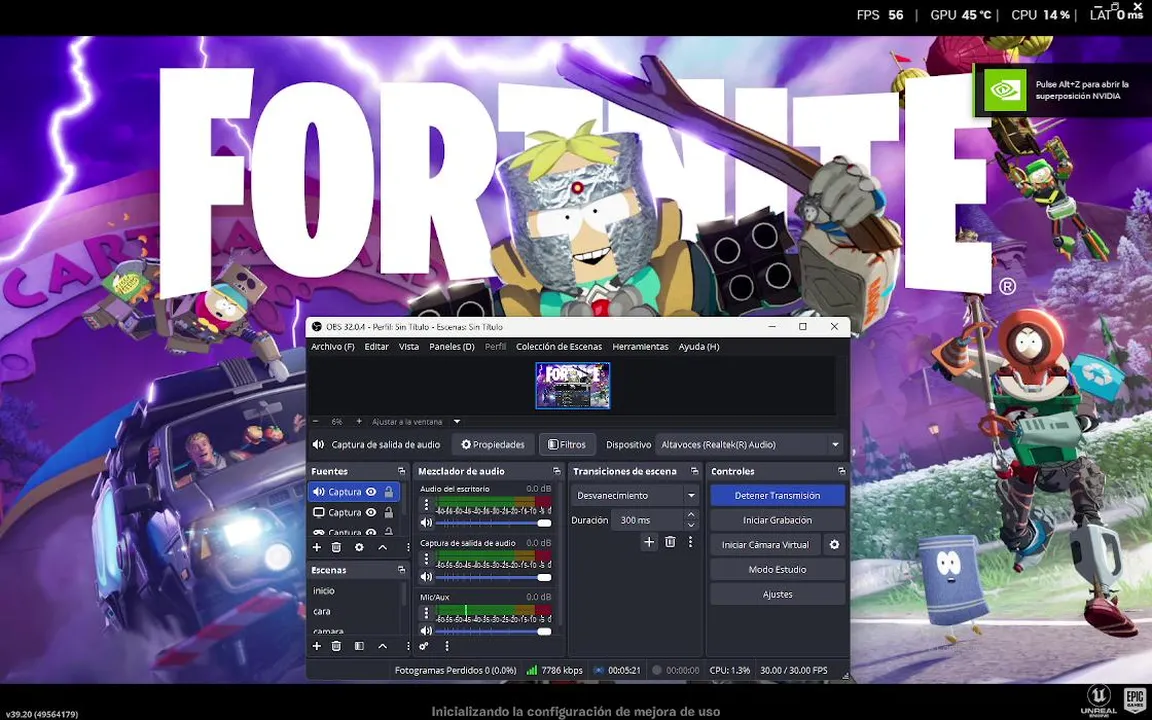Increase Duración with up arrow

tap(691, 515)
